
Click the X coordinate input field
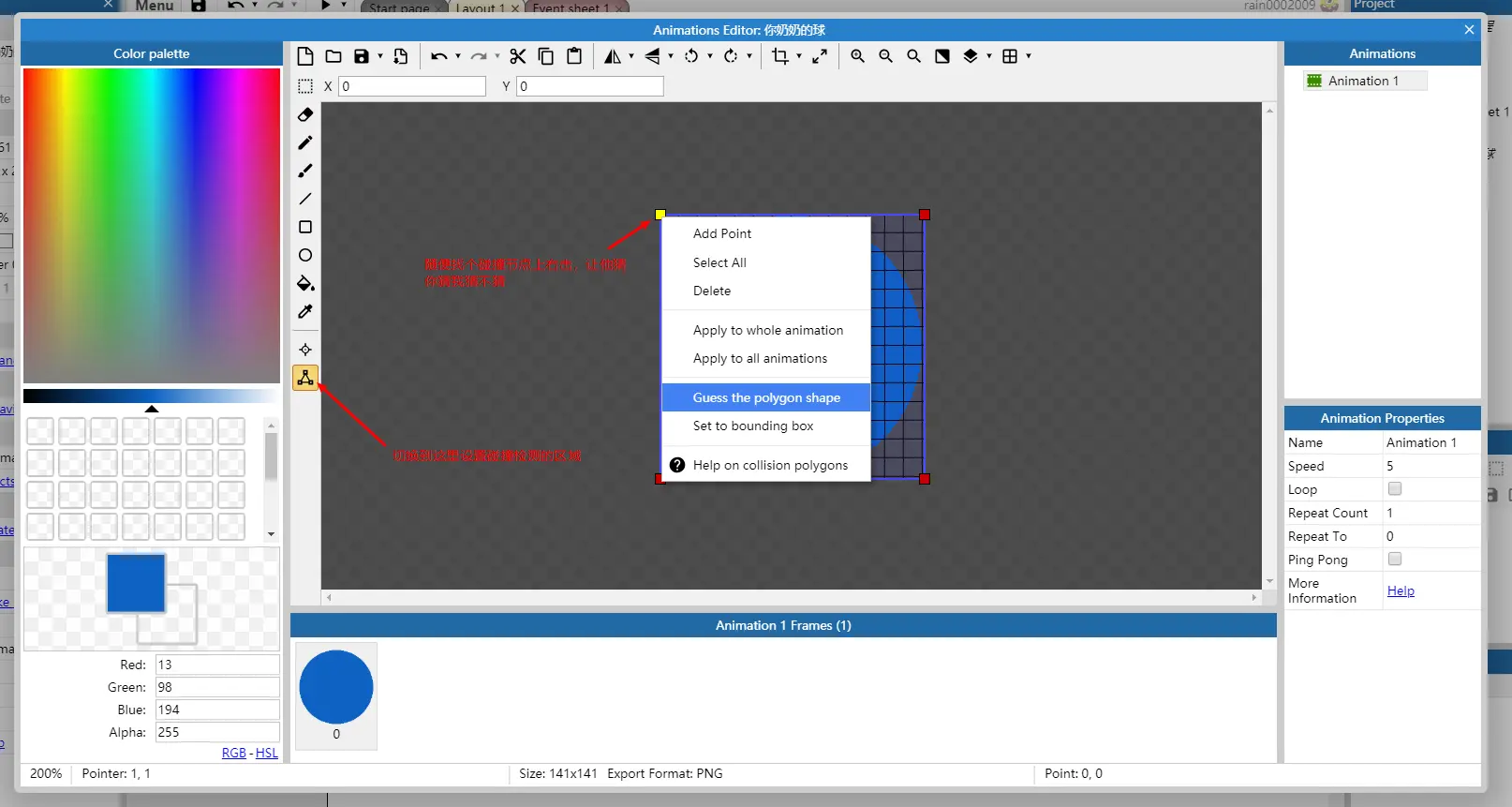pyautogui.click(x=412, y=86)
